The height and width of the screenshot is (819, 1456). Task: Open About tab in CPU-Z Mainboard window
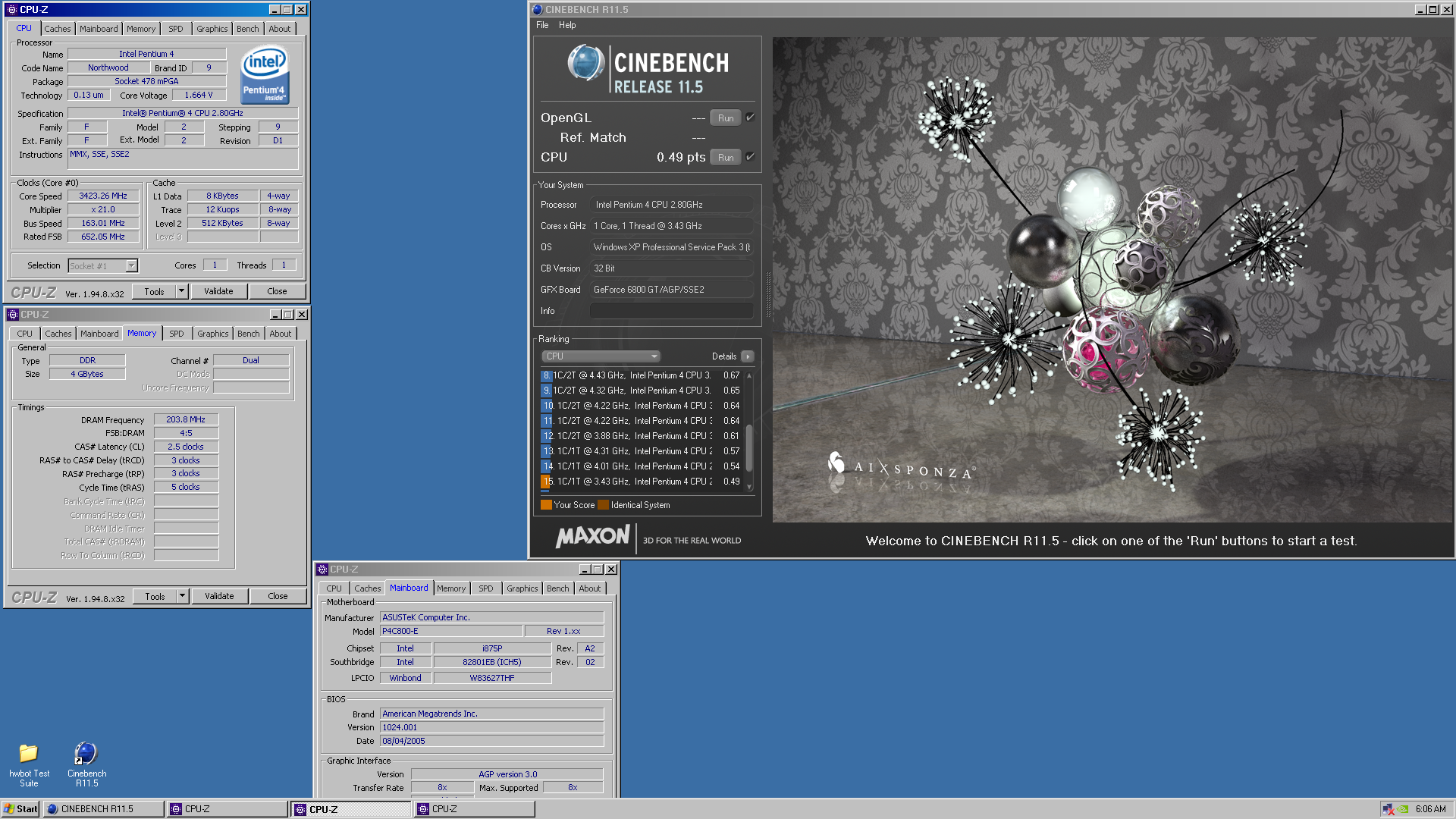click(x=590, y=588)
